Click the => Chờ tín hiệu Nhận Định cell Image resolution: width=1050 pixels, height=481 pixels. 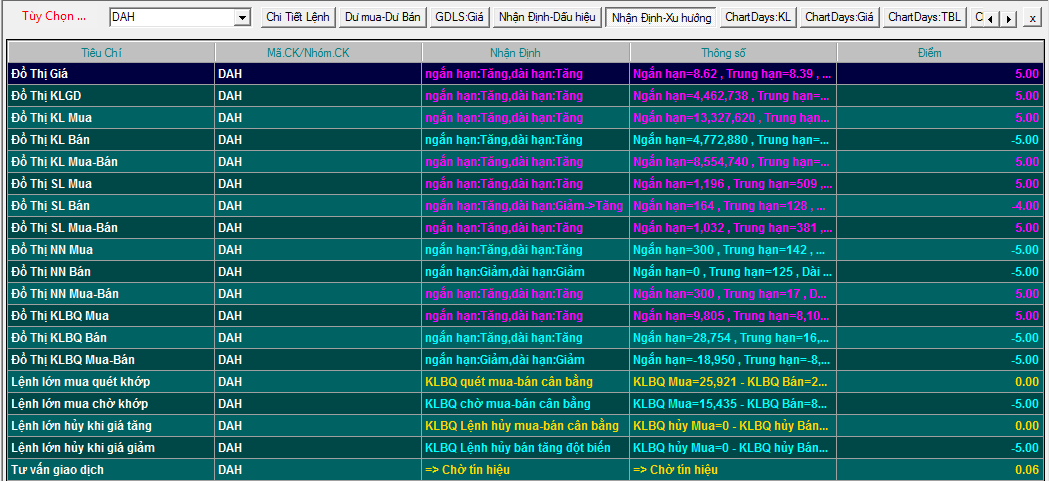coord(526,470)
